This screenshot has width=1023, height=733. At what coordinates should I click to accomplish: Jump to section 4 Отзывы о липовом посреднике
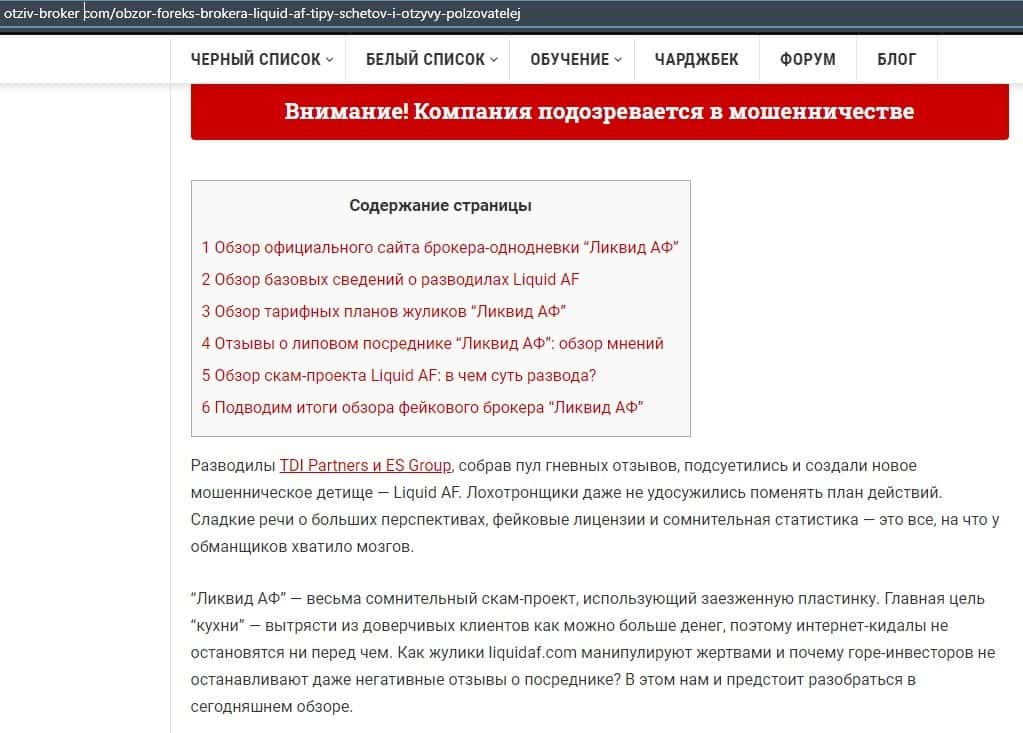point(432,344)
